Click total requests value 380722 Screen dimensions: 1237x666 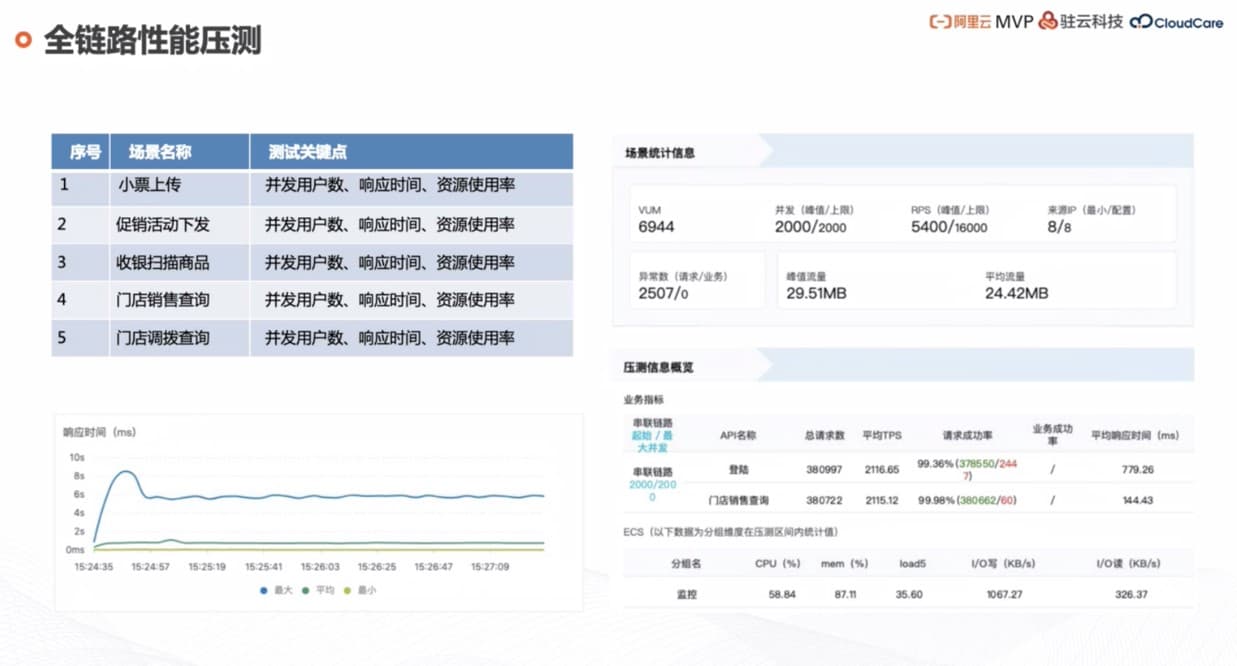pos(825,500)
